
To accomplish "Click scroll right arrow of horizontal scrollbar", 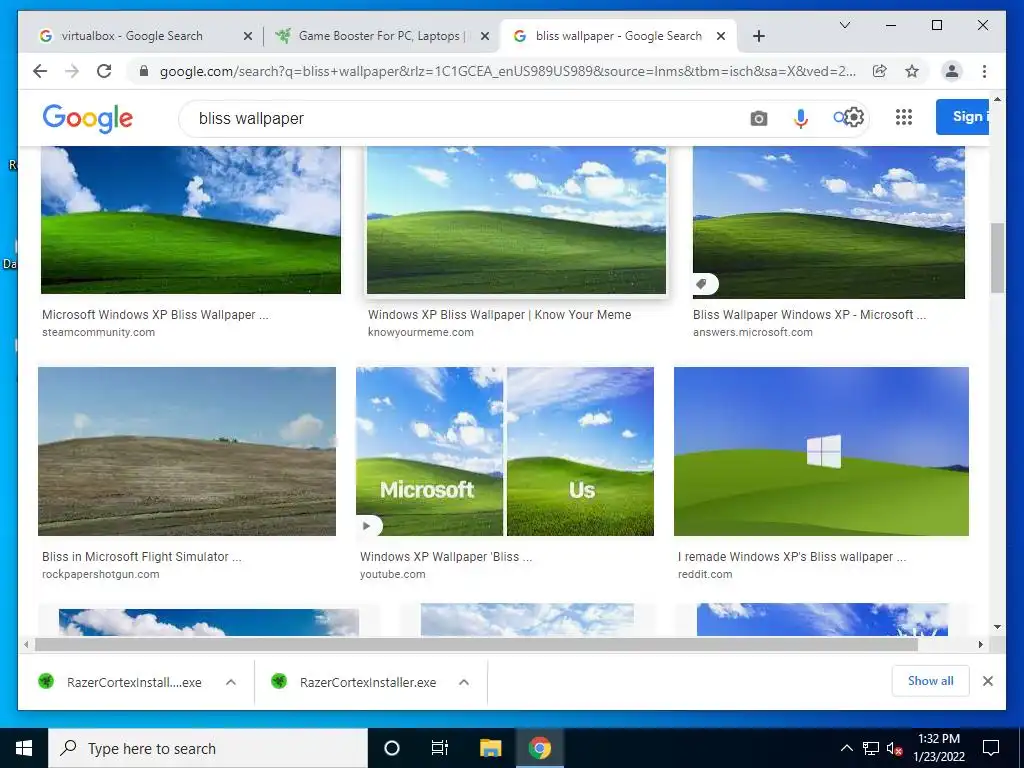I will coord(980,645).
